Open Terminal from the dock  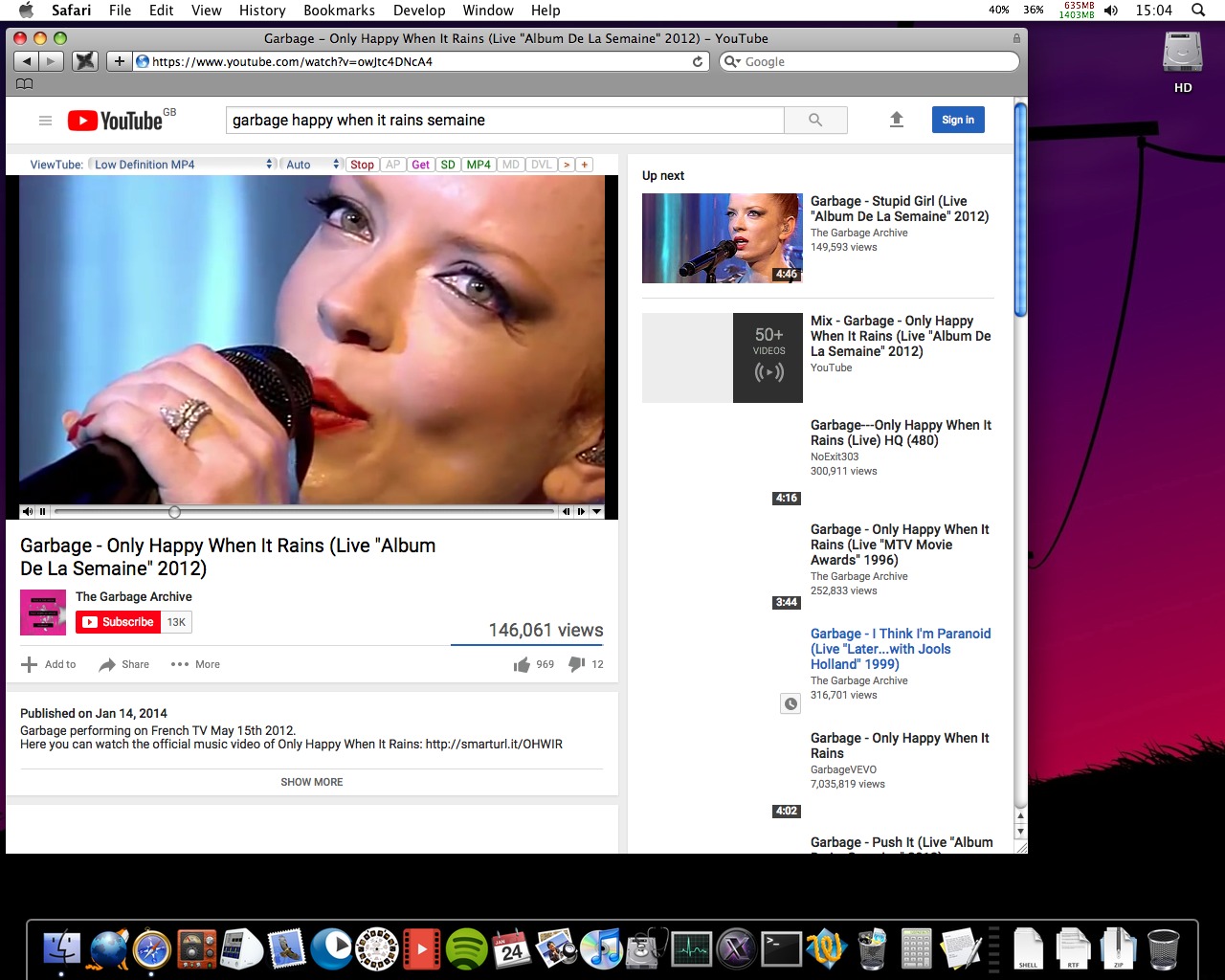pyautogui.click(x=781, y=949)
